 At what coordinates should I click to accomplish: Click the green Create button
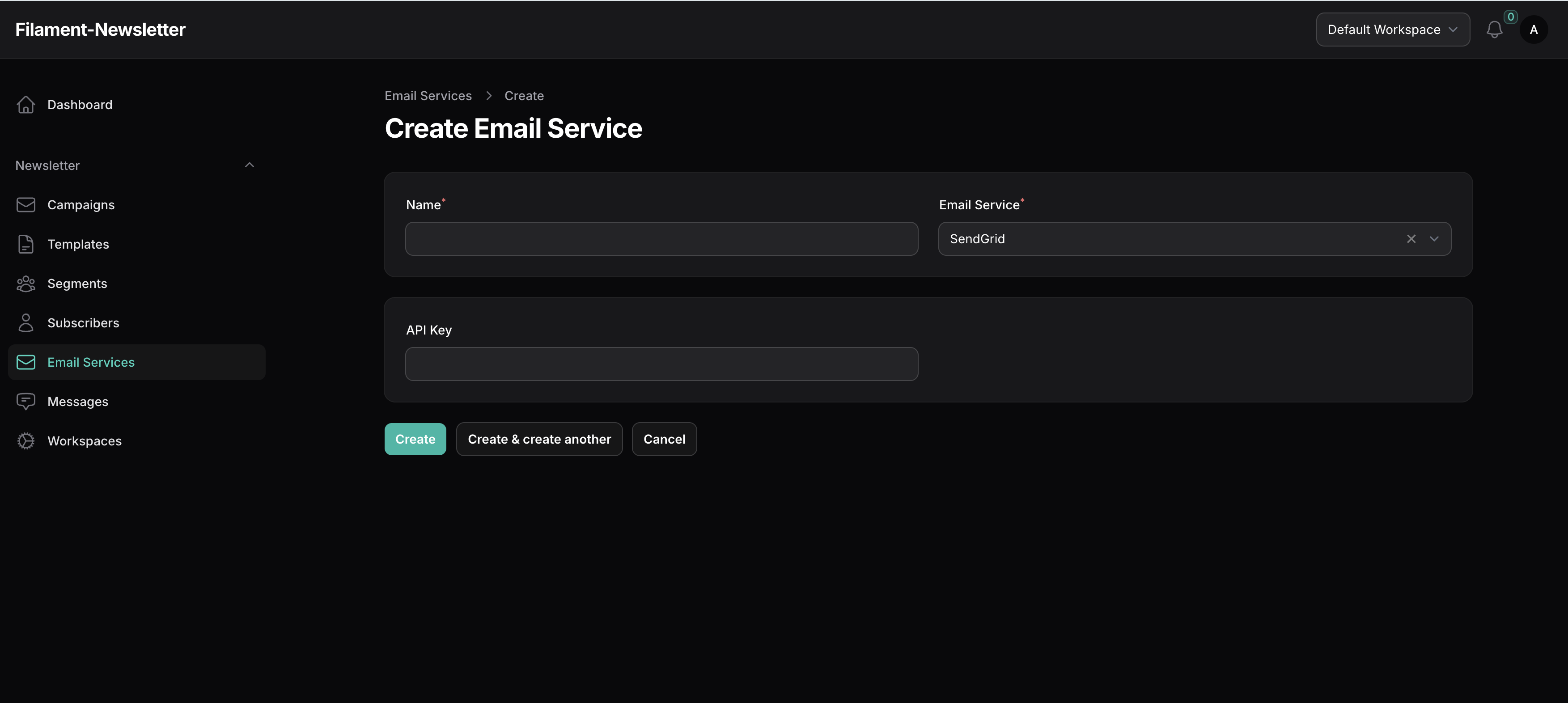(x=415, y=439)
